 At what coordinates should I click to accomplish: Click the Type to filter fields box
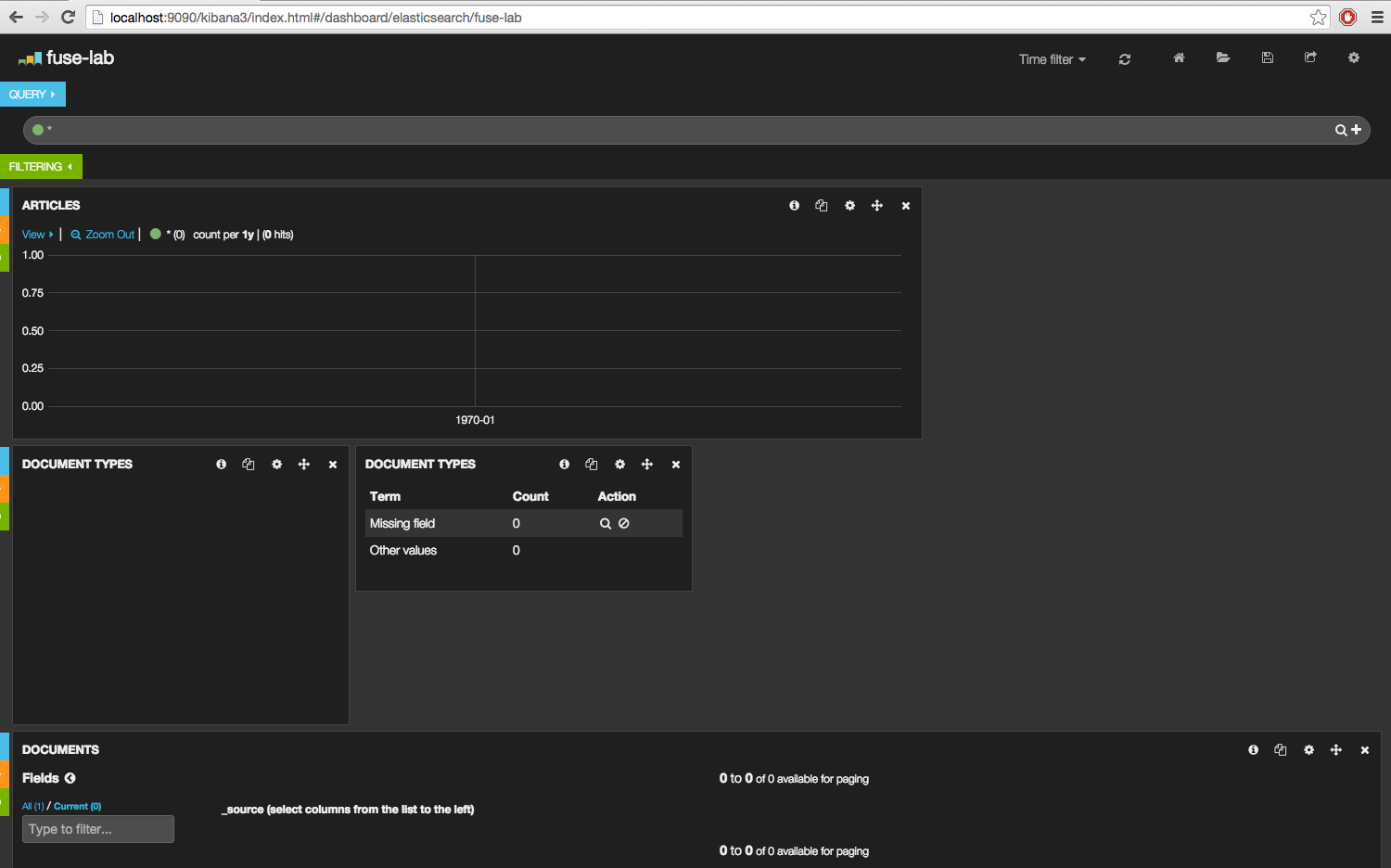(98, 829)
